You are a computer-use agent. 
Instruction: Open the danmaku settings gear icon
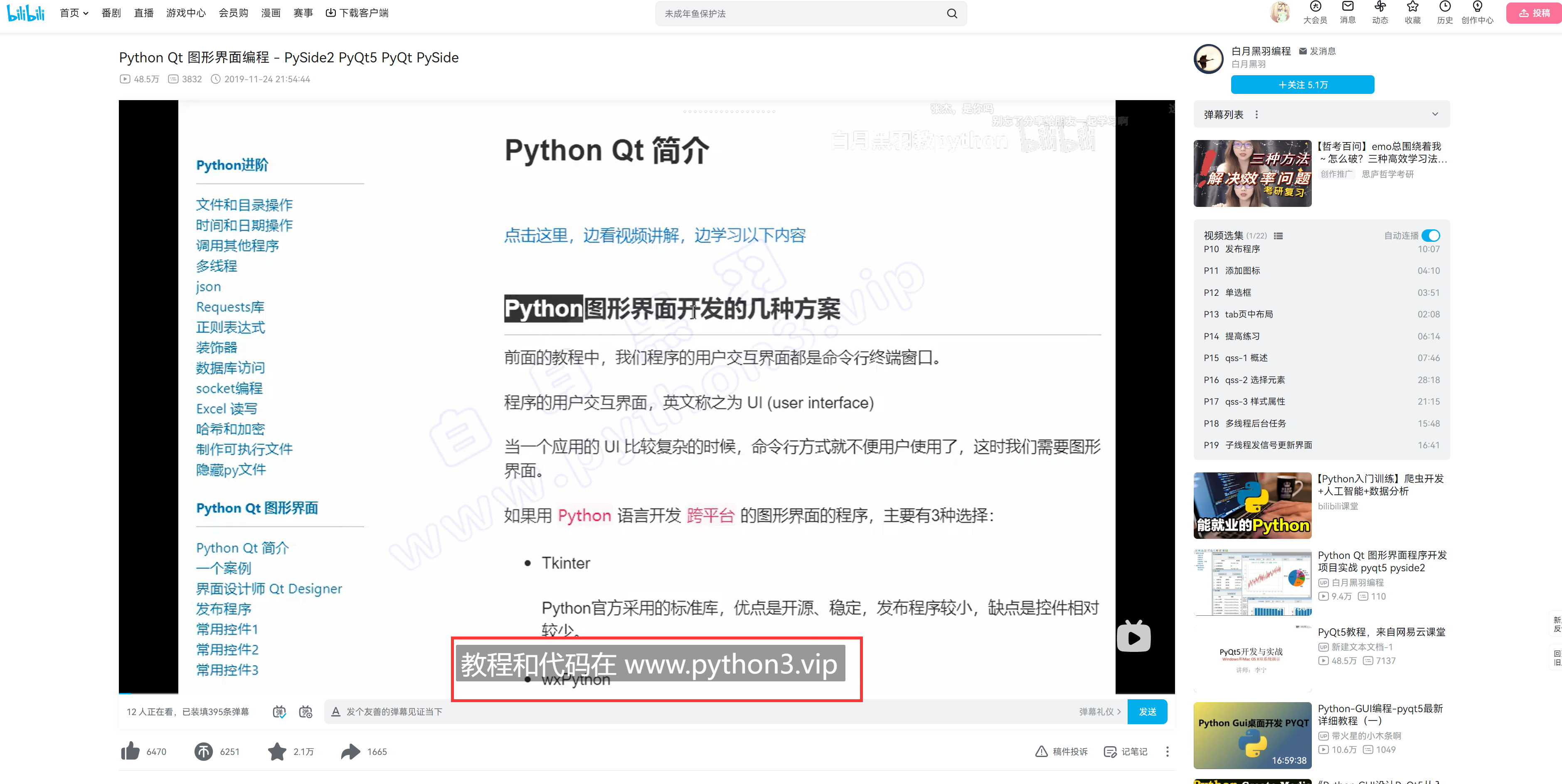(306, 712)
